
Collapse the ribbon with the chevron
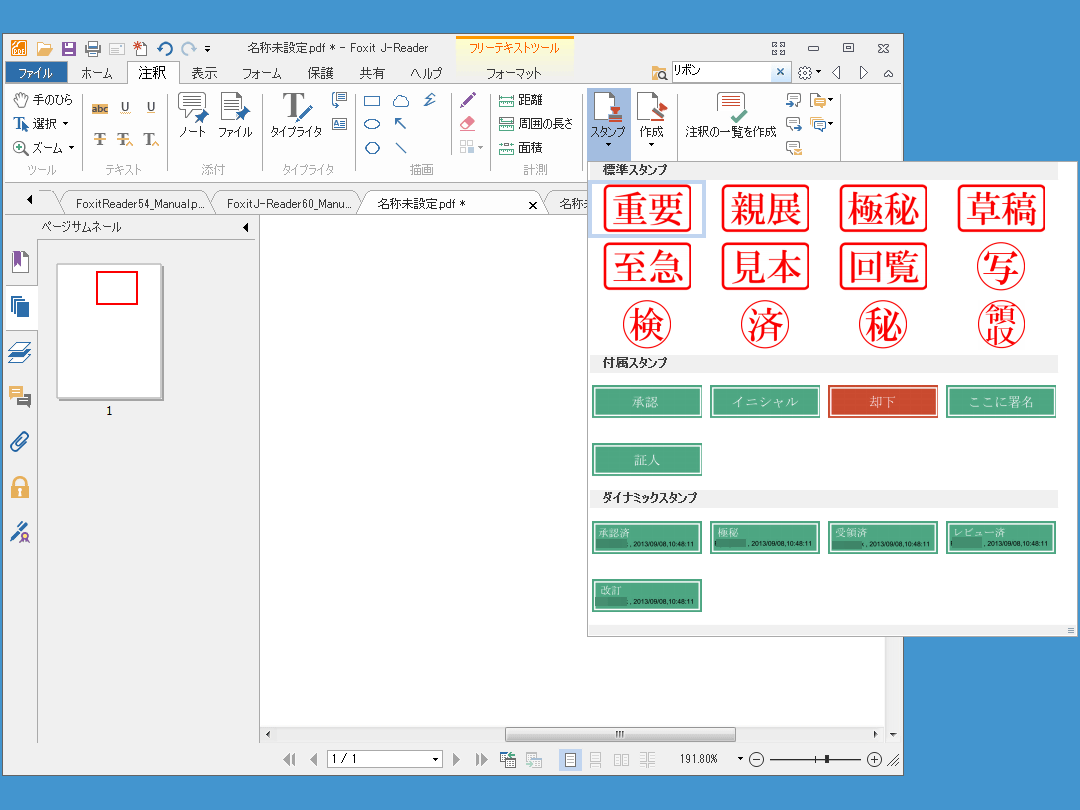point(889,73)
